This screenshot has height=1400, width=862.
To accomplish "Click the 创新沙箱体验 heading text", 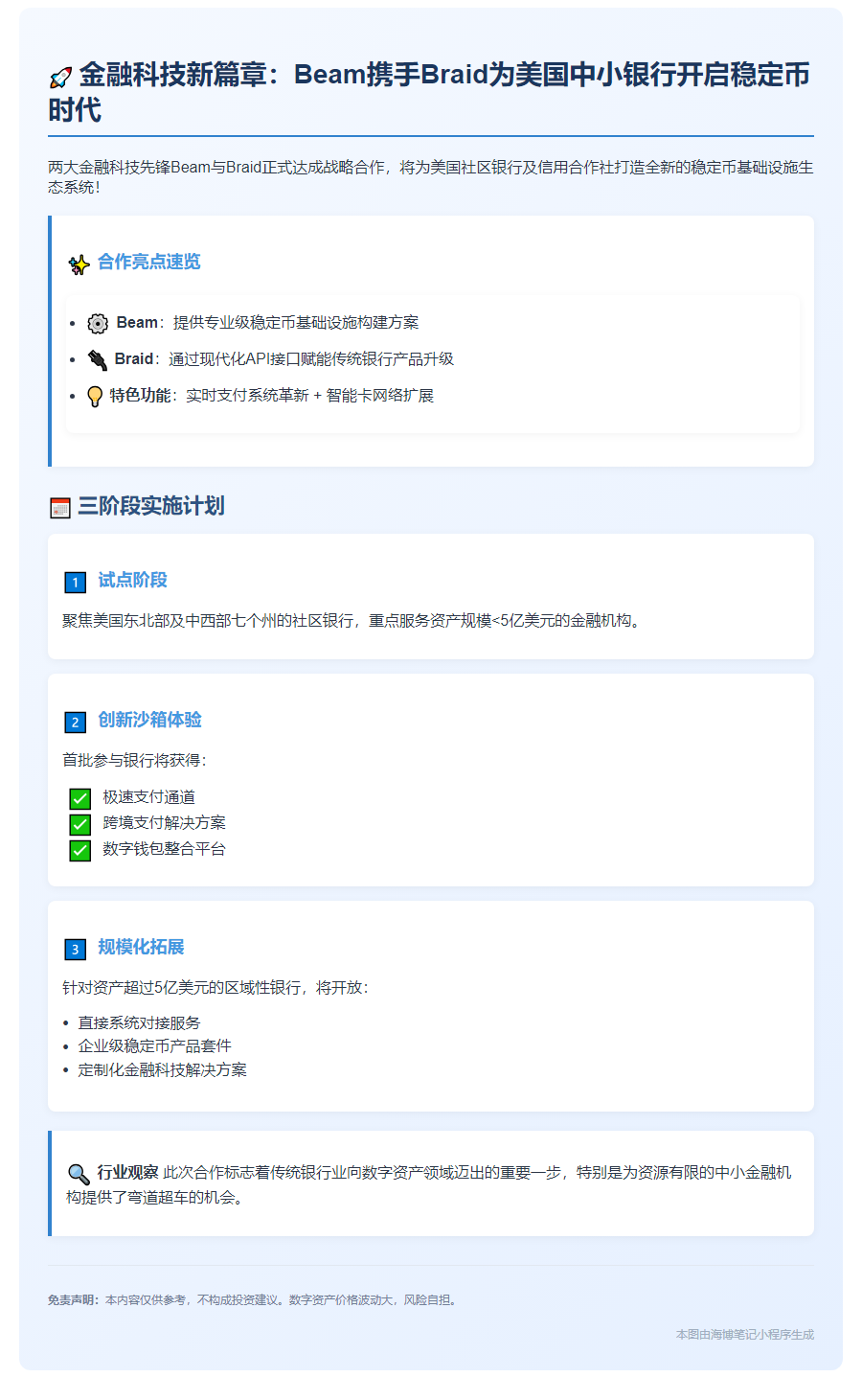I will tap(149, 720).
